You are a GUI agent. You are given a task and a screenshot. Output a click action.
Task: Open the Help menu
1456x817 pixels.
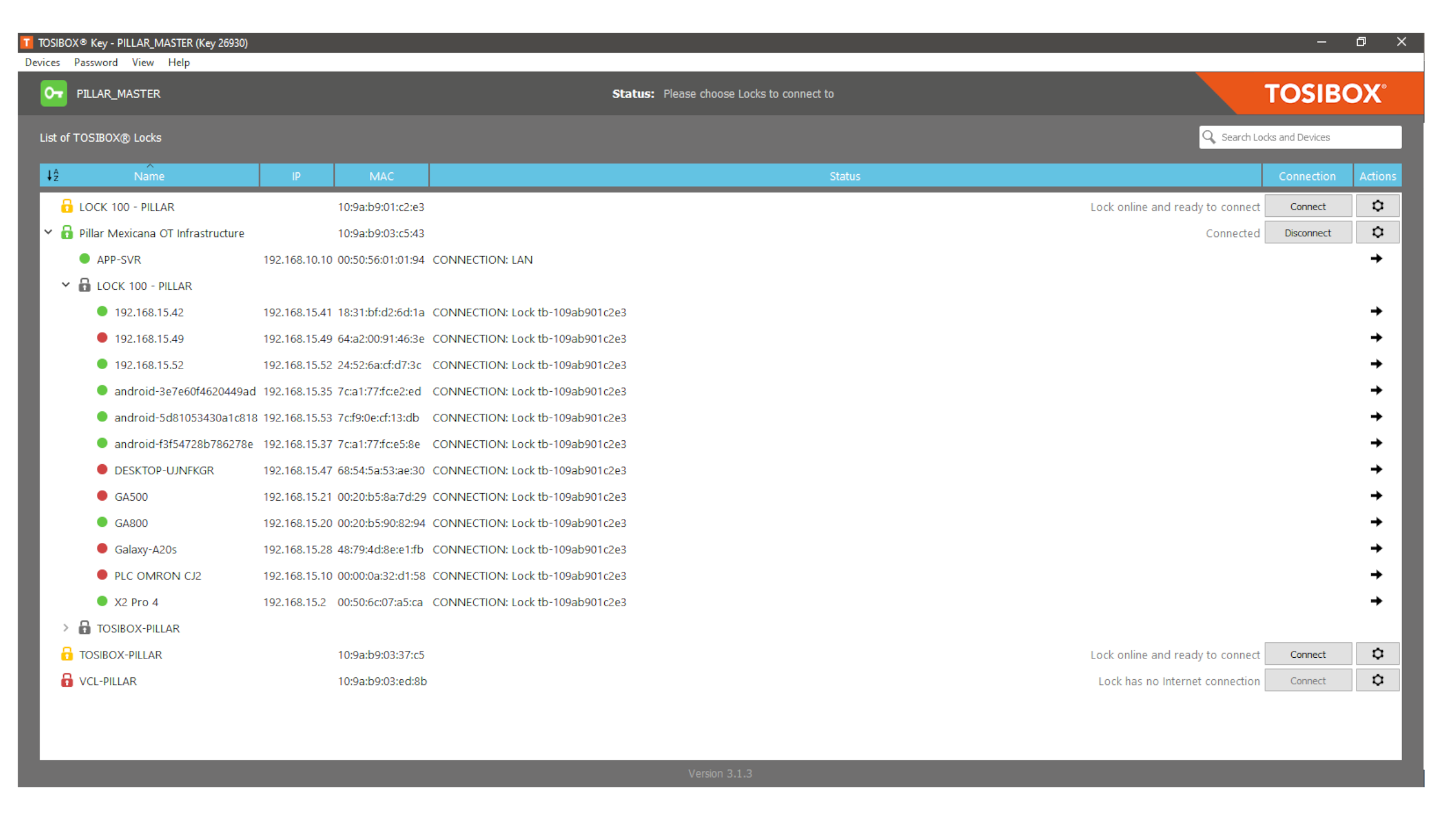pos(179,62)
